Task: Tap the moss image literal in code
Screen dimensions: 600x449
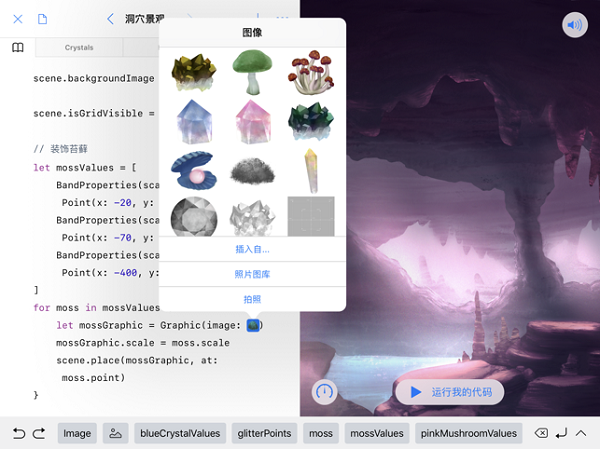Action: (x=253, y=325)
